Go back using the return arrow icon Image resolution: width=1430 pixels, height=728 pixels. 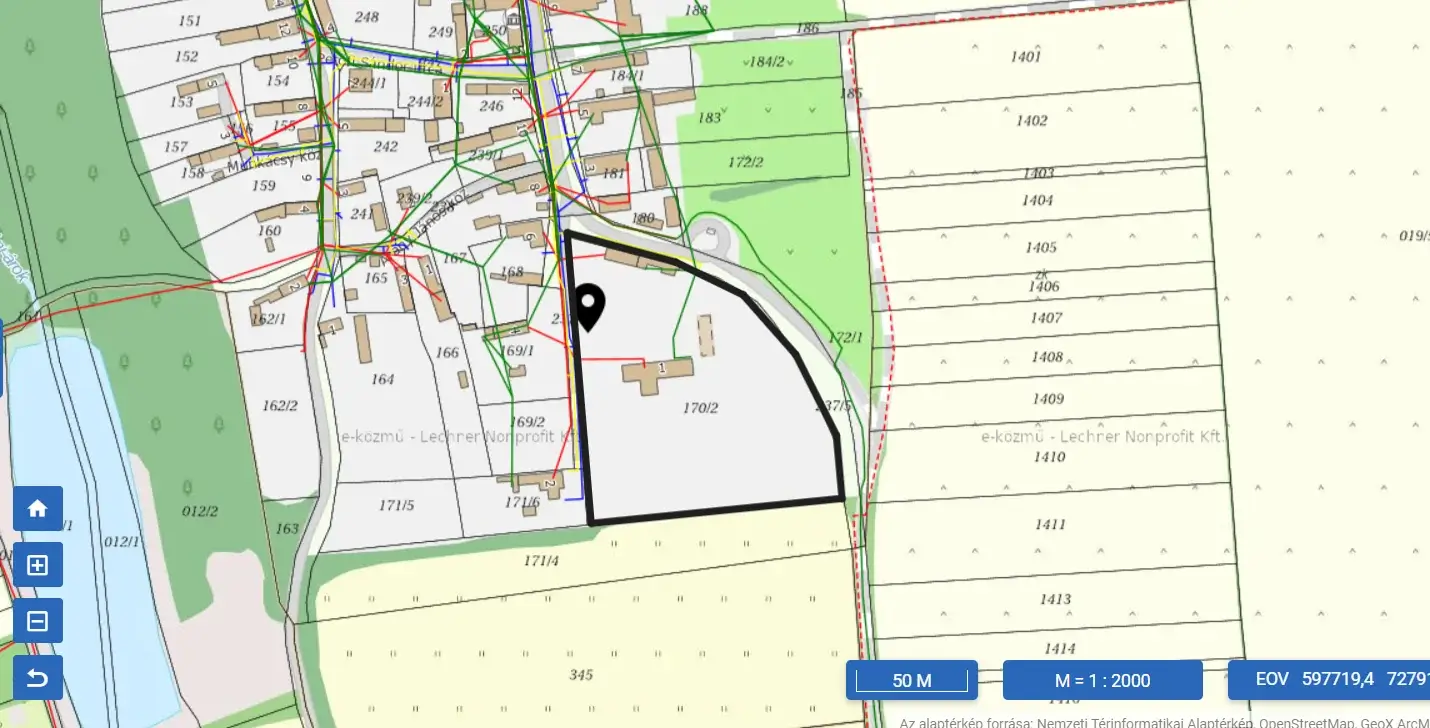point(38,678)
